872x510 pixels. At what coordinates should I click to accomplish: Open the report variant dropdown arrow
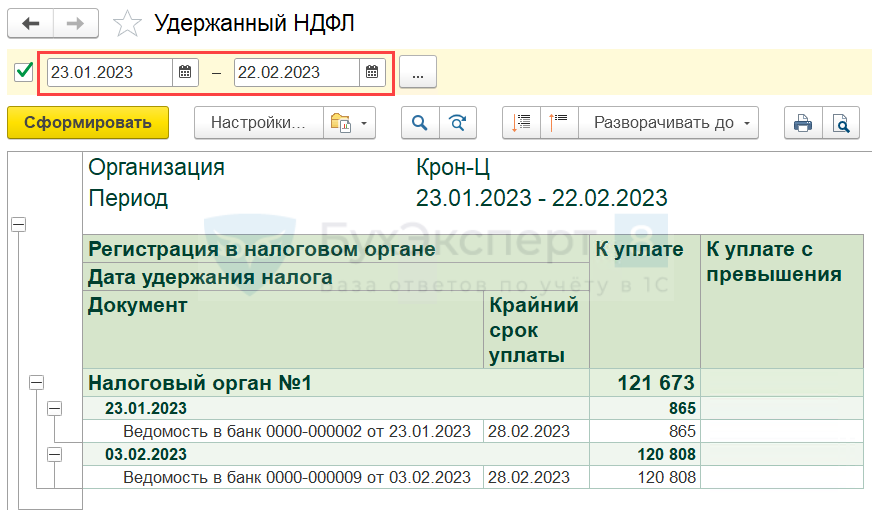(364, 123)
